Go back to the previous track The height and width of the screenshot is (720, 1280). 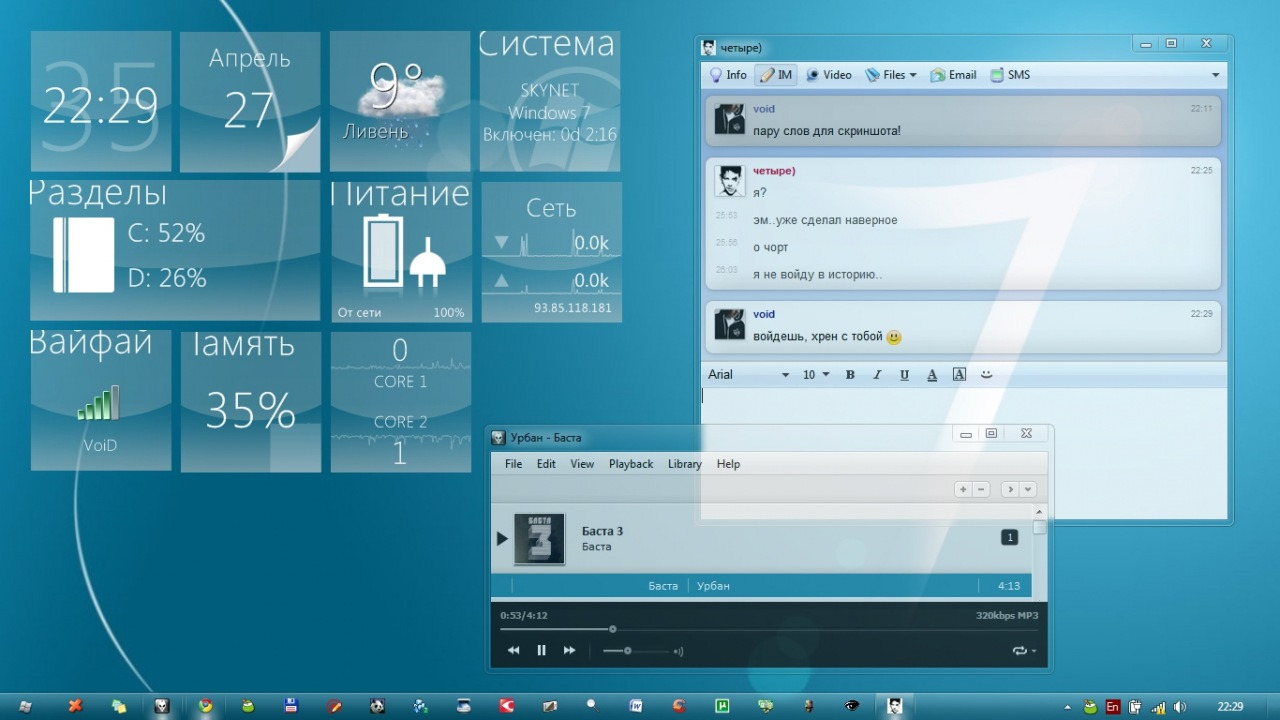[x=513, y=650]
